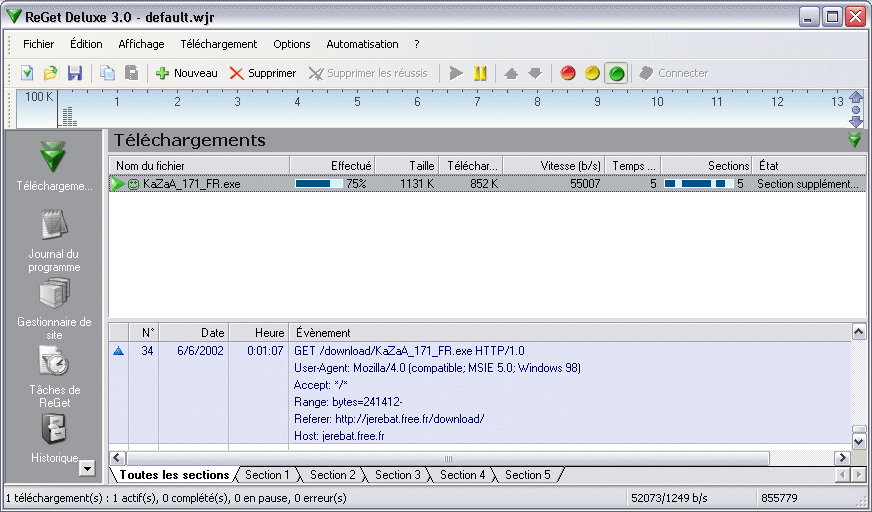The height and width of the screenshot is (512, 872).
Task: Open the Affichage menu
Action: (x=141, y=44)
